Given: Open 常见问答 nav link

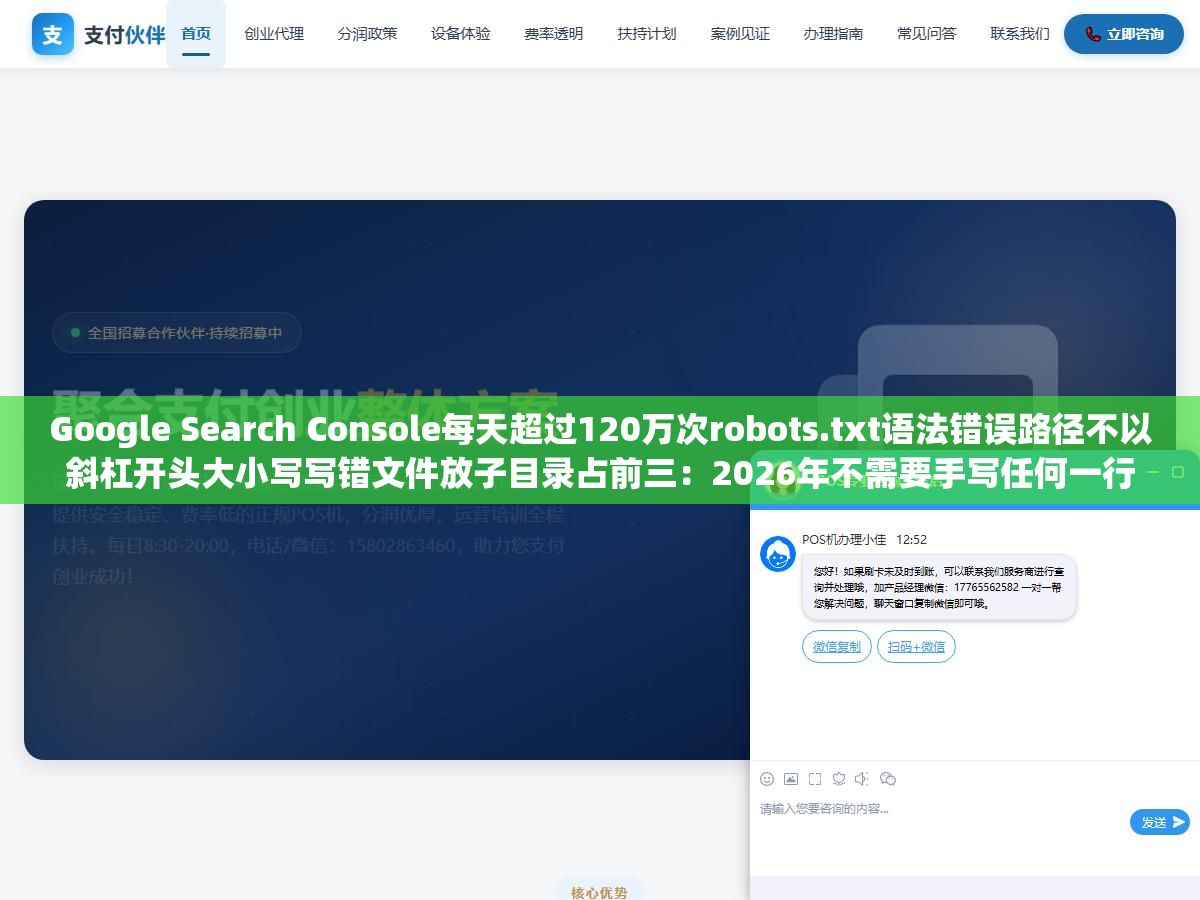Looking at the screenshot, I should click(x=927, y=34).
